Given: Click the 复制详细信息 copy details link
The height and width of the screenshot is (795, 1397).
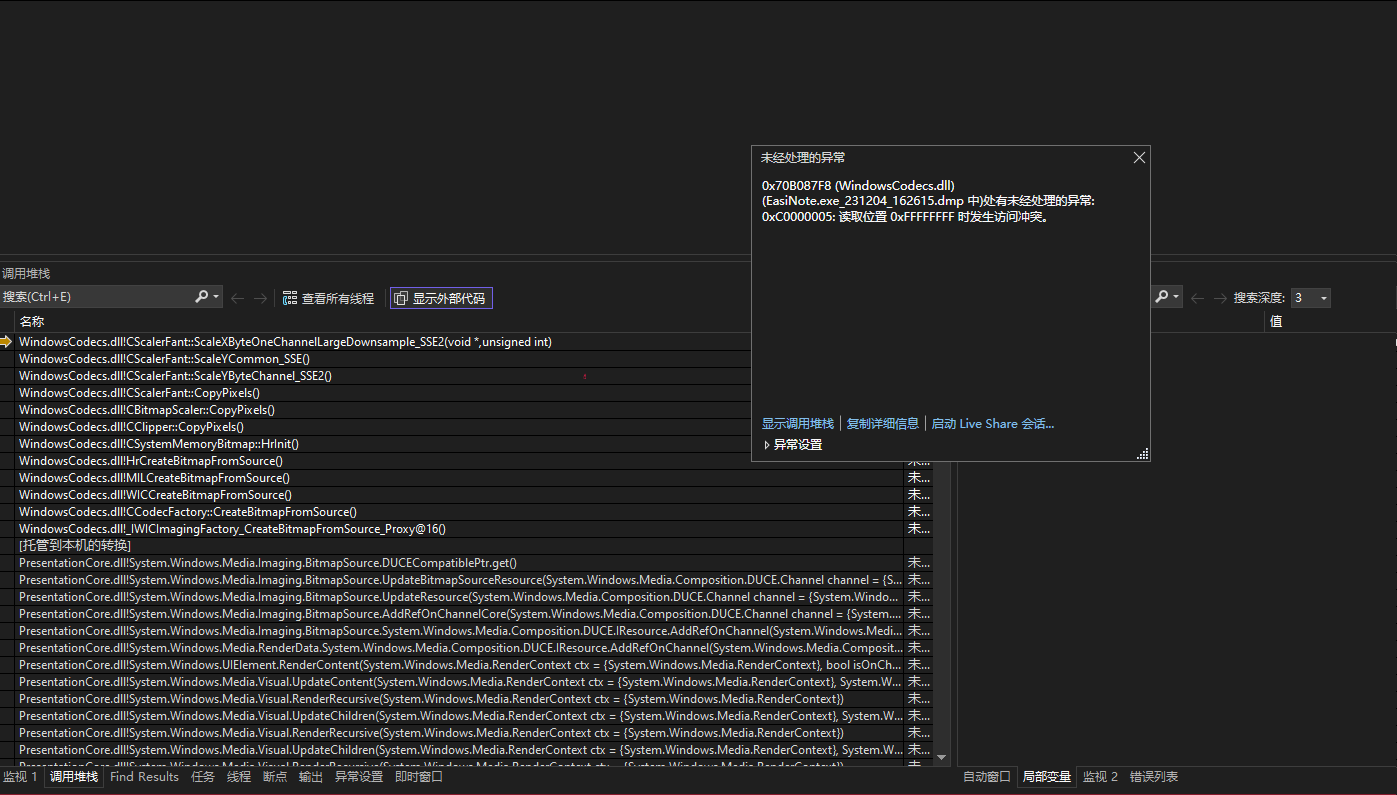Looking at the screenshot, I should (882, 424).
